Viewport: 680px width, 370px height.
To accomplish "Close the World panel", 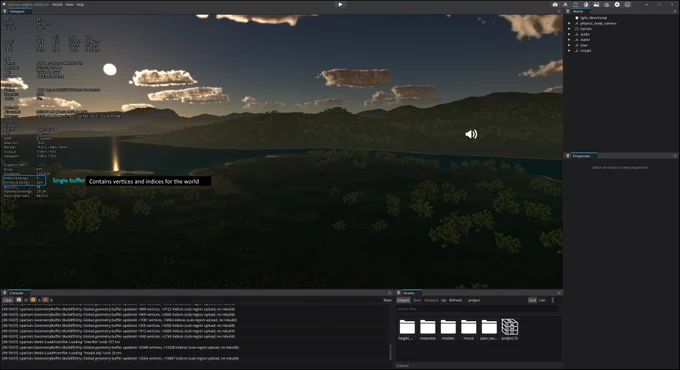I will [x=675, y=11].
